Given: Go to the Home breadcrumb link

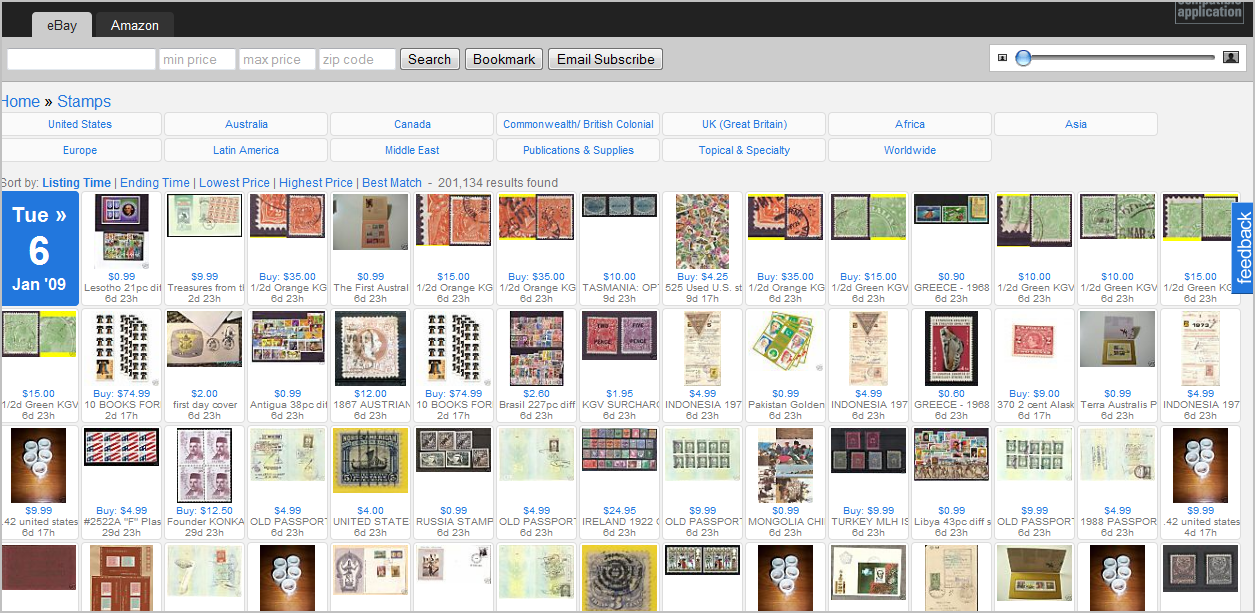Looking at the screenshot, I should (x=20, y=101).
